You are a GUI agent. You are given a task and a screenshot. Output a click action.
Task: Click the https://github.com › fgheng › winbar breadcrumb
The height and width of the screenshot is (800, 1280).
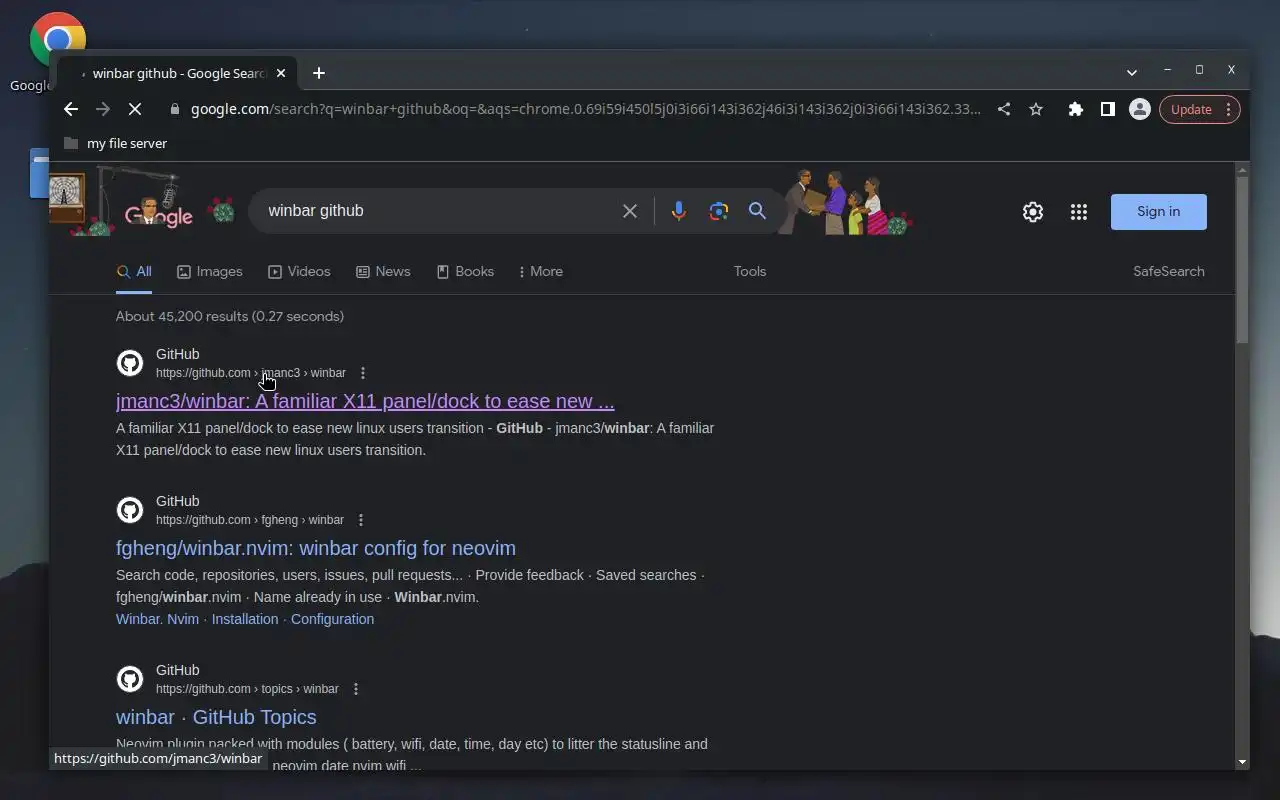pos(250,520)
